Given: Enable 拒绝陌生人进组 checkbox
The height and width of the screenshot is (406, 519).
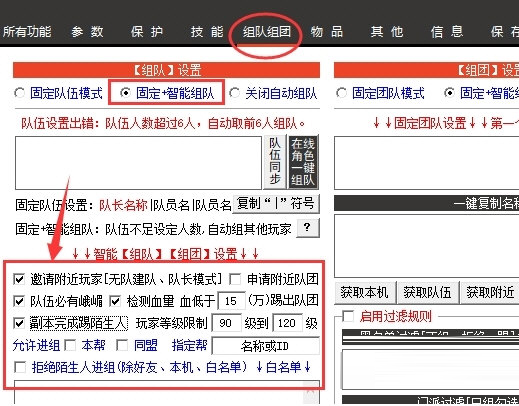Looking at the screenshot, I should tap(20, 368).
